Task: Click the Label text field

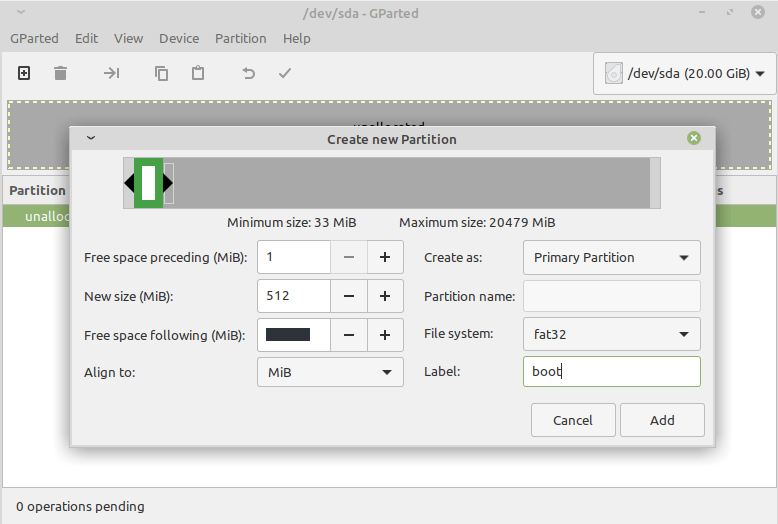Action: click(x=611, y=372)
